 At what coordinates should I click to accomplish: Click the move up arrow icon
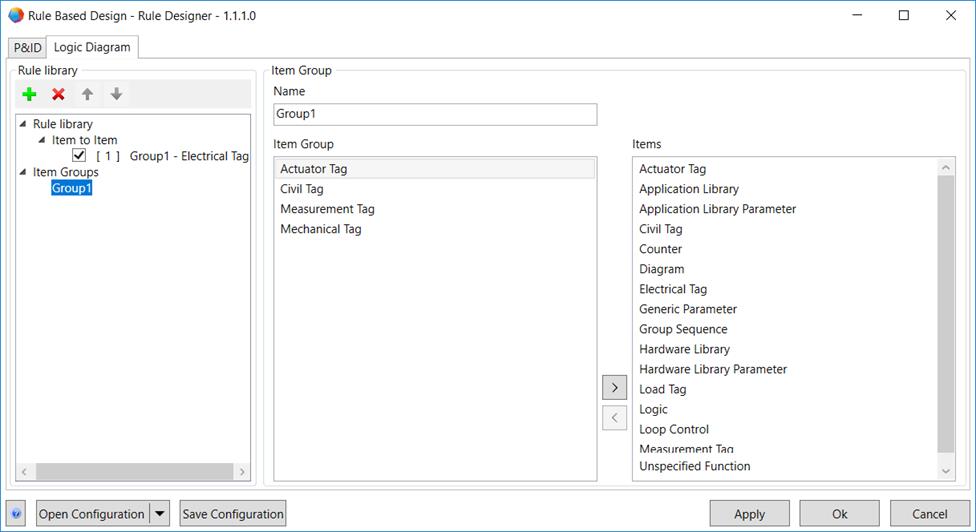[87, 94]
